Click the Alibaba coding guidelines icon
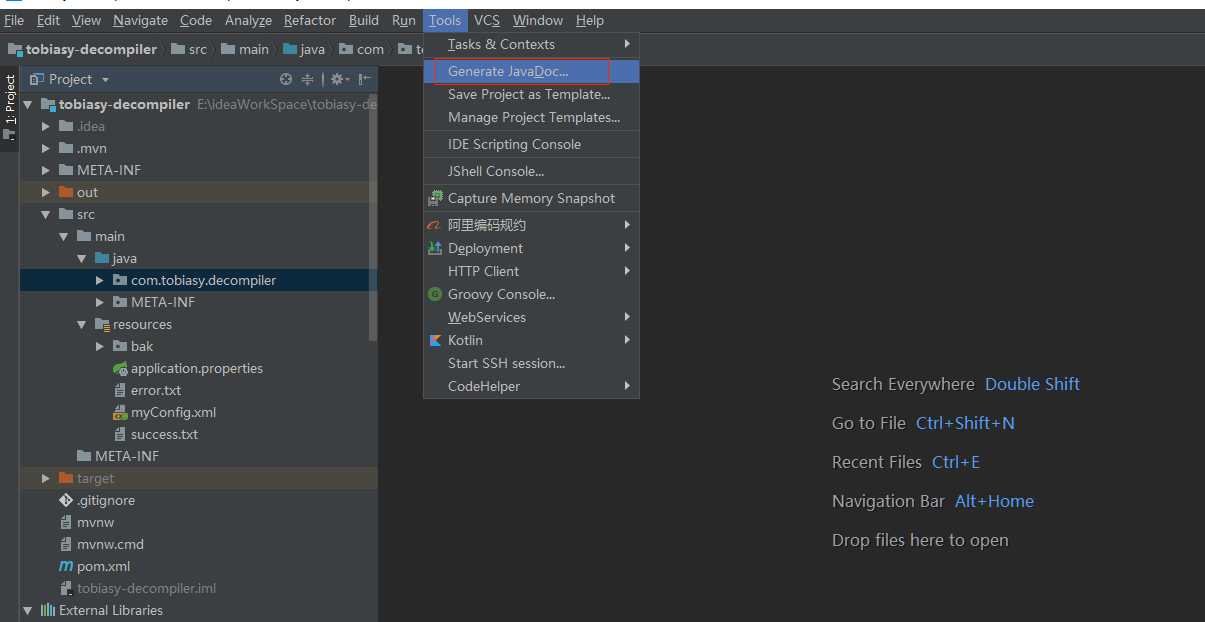 pos(435,225)
